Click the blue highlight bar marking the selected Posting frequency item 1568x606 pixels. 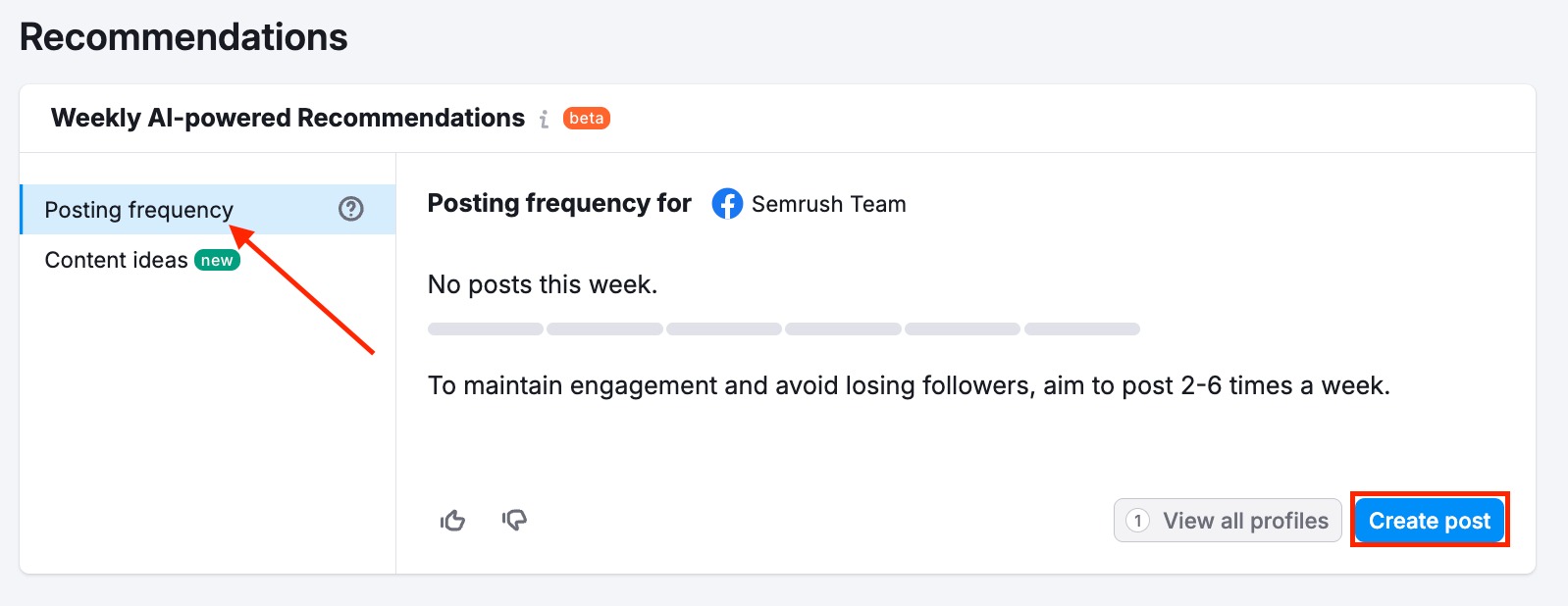pos(23,209)
